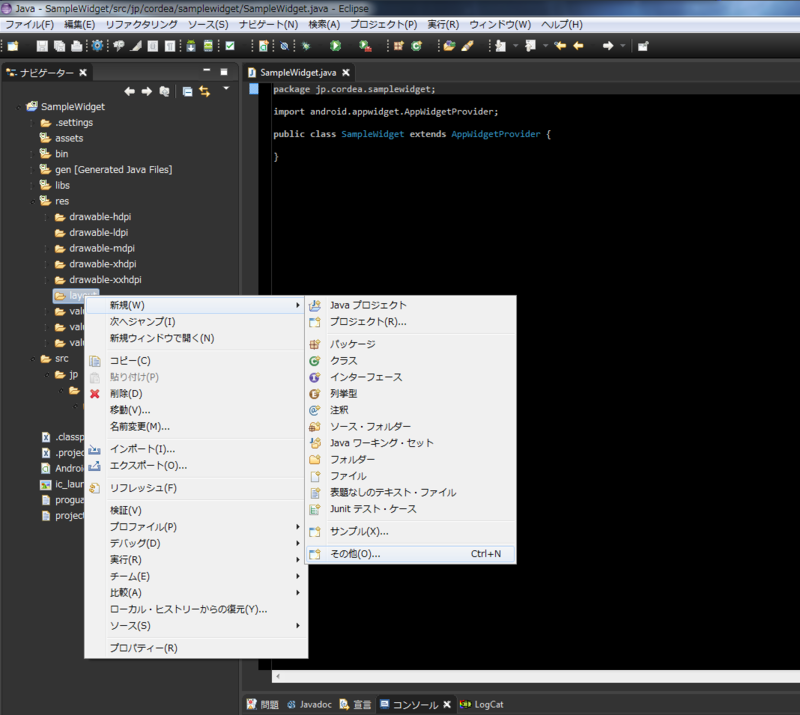
Task: Open the ファイル(F) menu
Action: 30,24
